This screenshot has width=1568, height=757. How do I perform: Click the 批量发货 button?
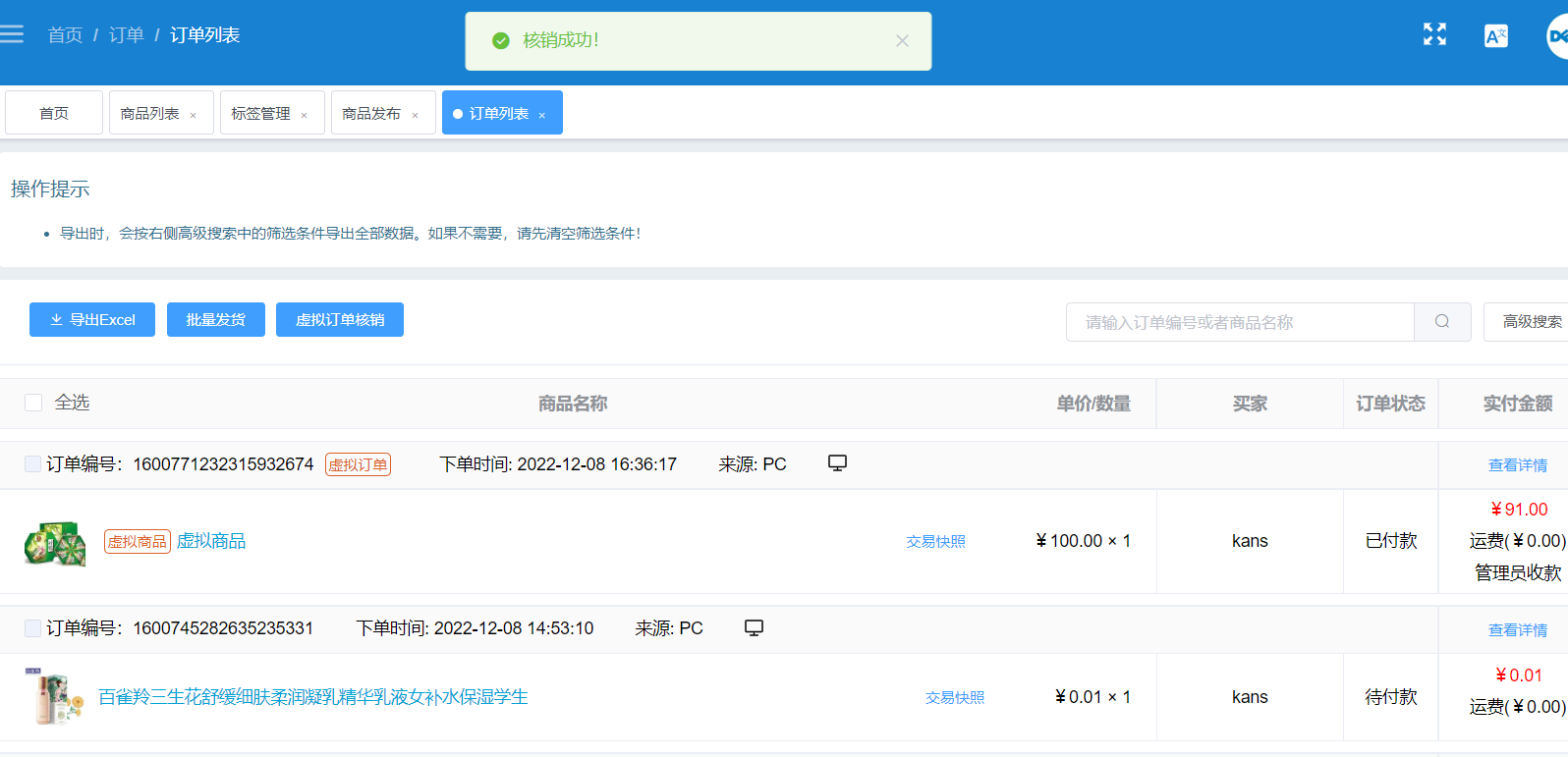(216, 319)
